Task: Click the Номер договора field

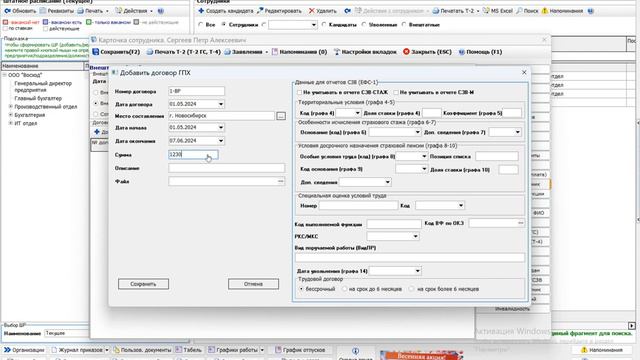Action: [x=196, y=91]
